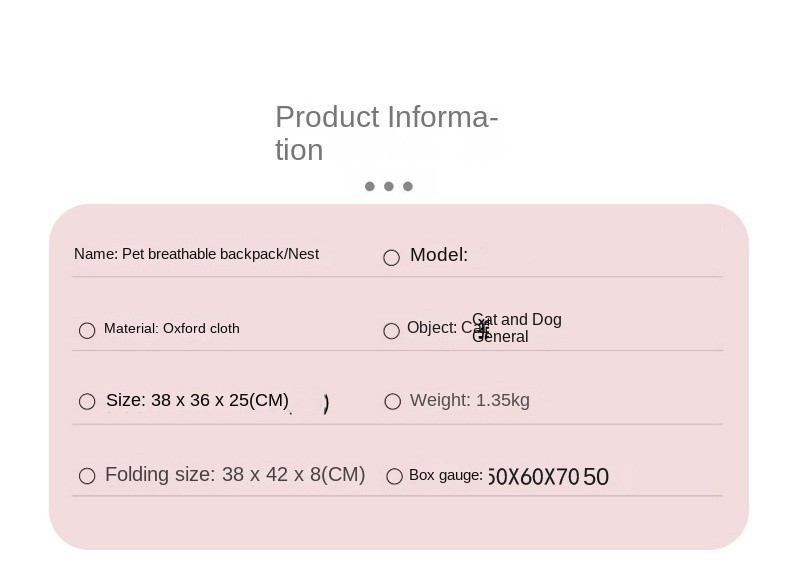
Task: Click the Cat and Dog General text
Action: coord(517,328)
